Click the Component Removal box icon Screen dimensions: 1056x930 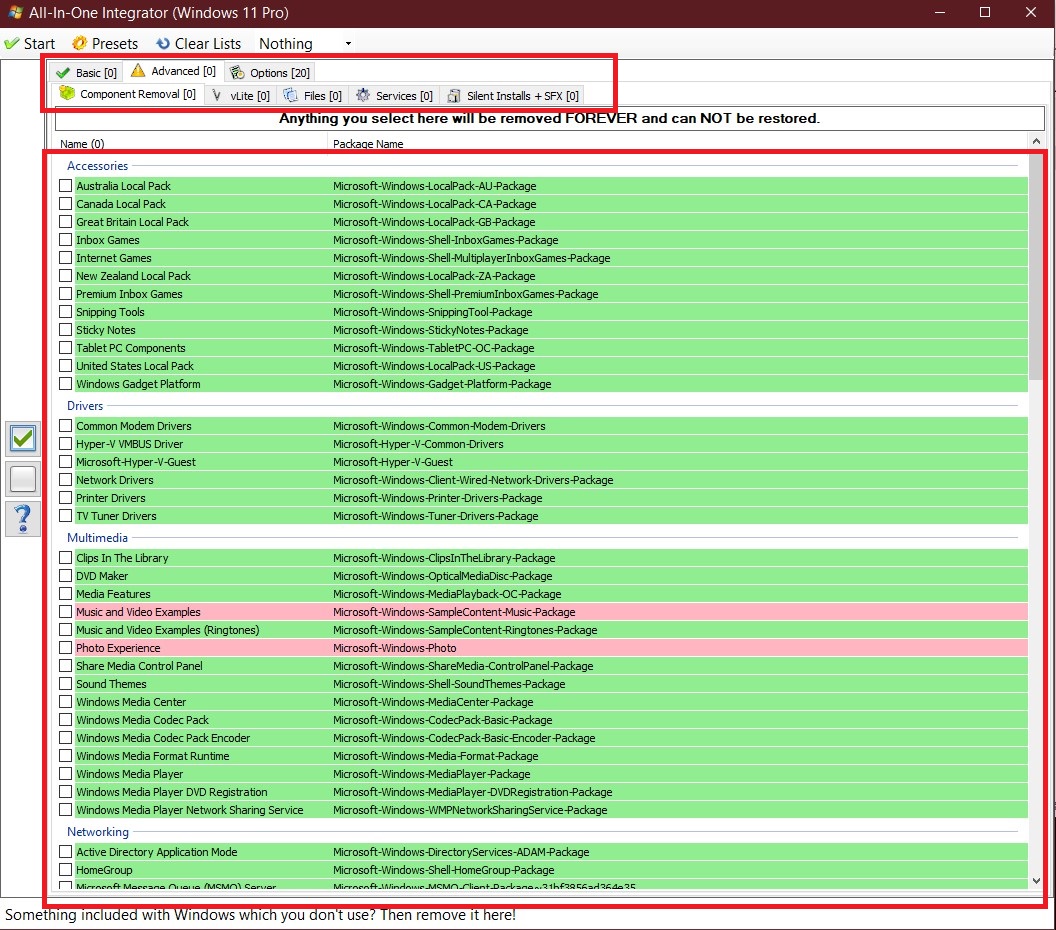pos(66,93)
